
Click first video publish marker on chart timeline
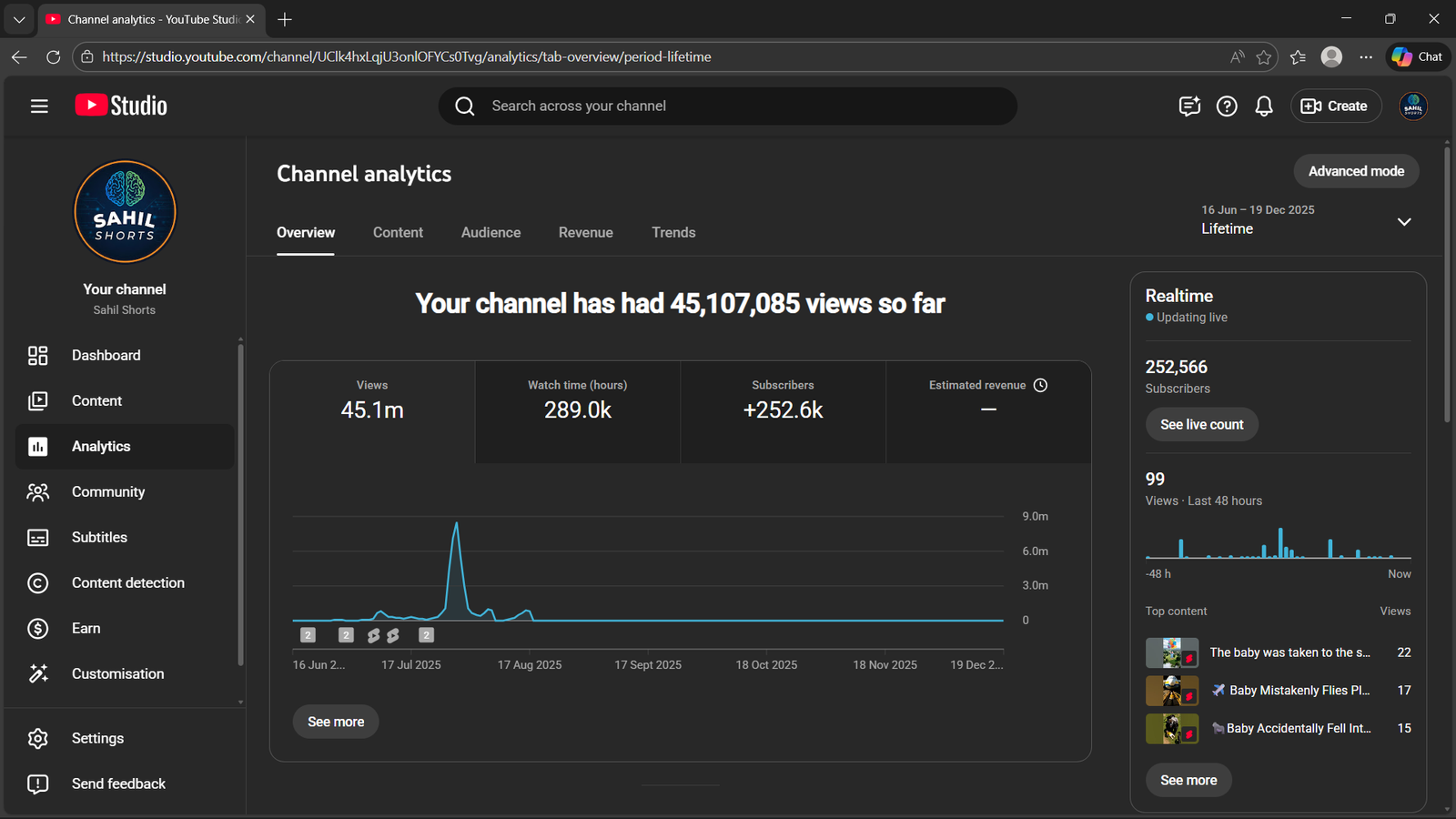click(x=308, y=635)
